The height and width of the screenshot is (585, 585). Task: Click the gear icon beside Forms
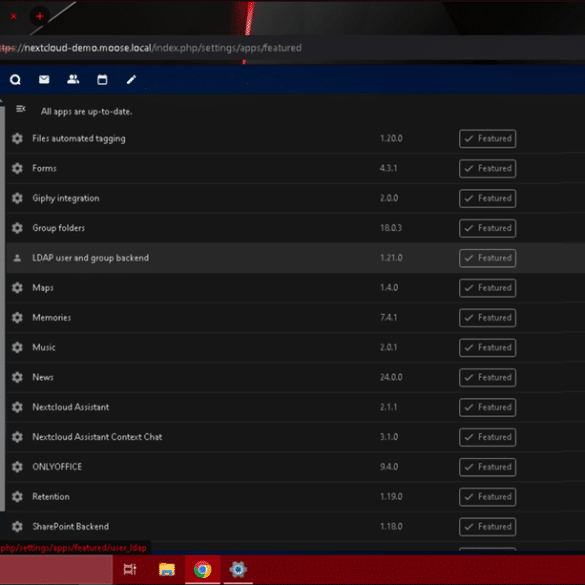17,168
